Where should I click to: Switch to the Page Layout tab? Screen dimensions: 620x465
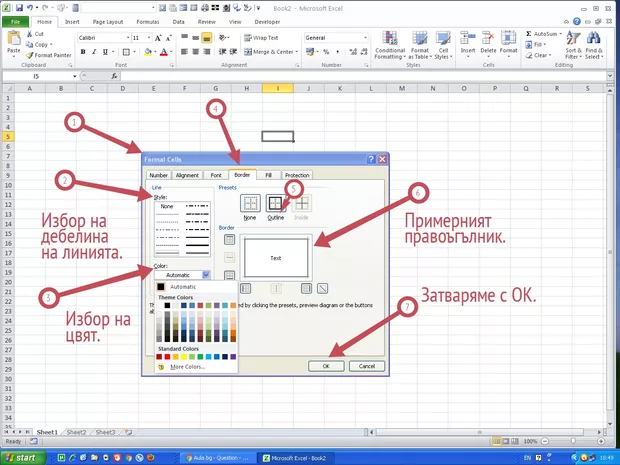tap(108, 22)
